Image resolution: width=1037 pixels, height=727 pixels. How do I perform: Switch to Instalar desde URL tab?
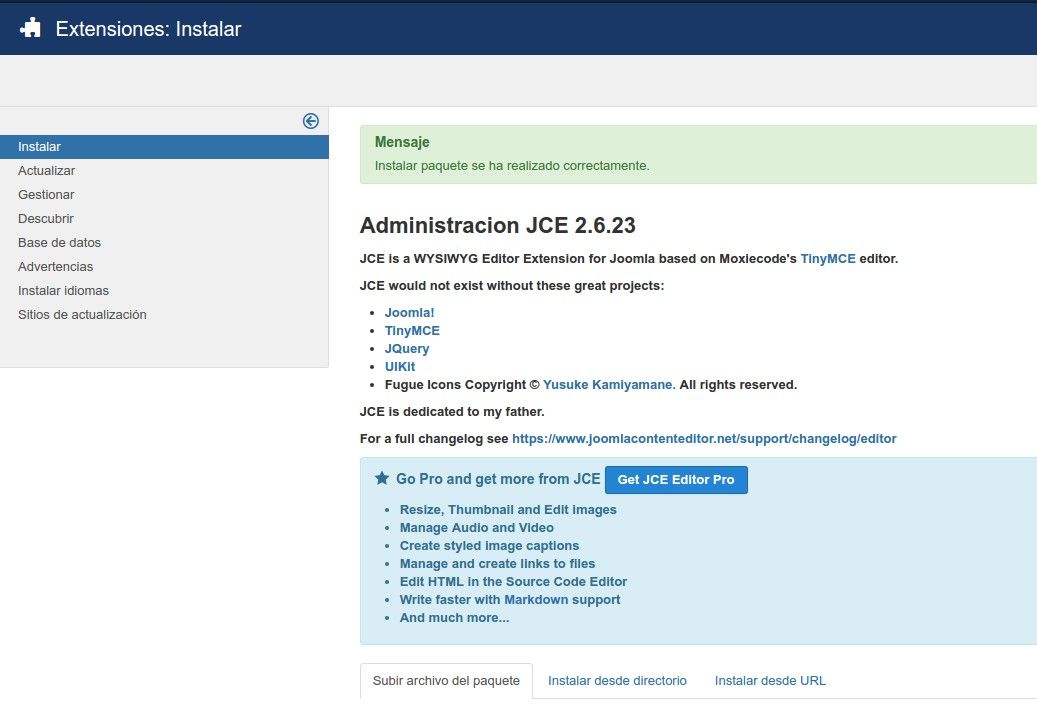point(770,681)
